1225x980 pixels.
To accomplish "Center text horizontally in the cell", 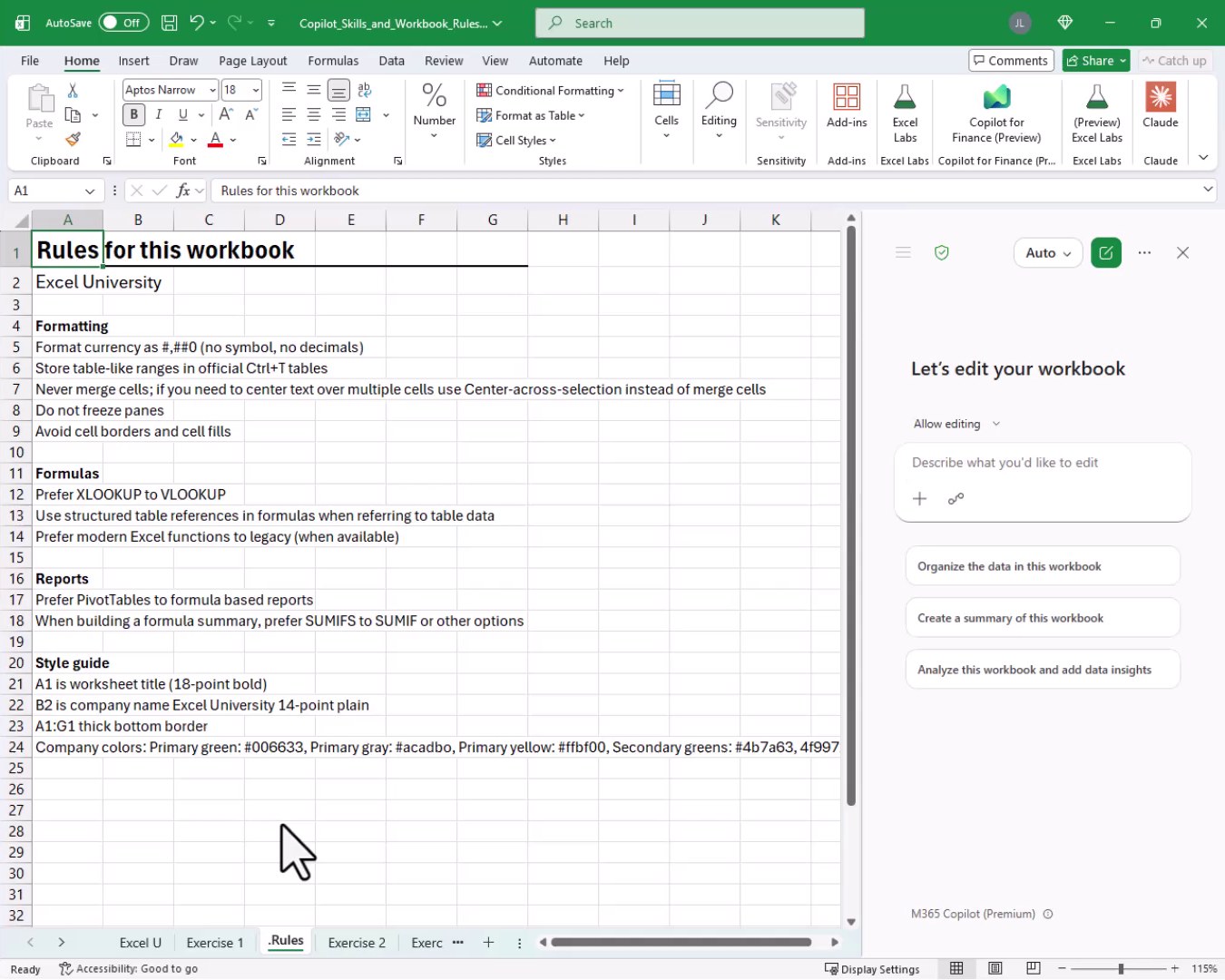I will pos(313,114).
